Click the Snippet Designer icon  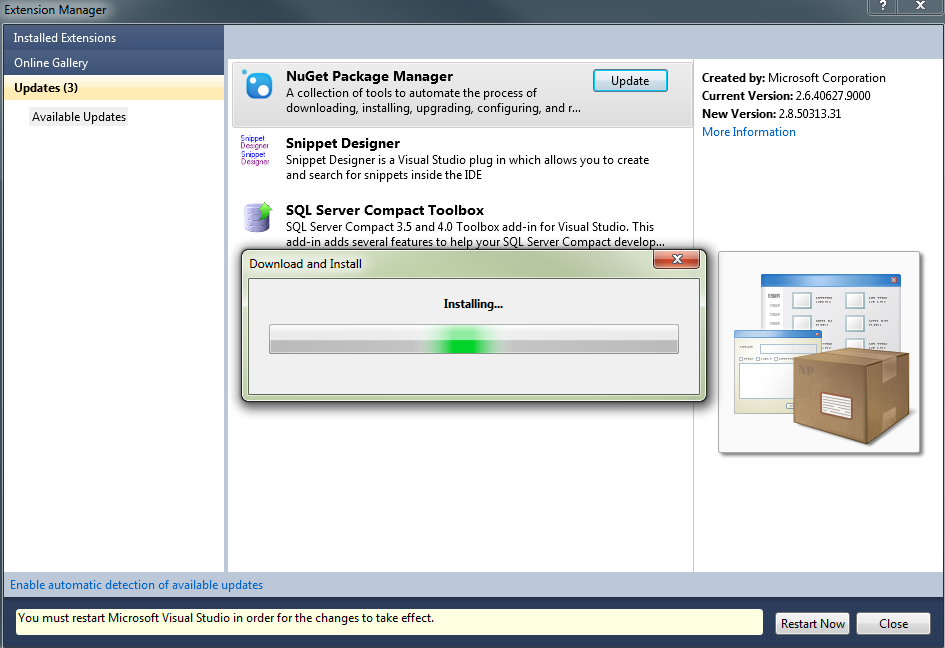pyautogui.click(x=255, y=150)
